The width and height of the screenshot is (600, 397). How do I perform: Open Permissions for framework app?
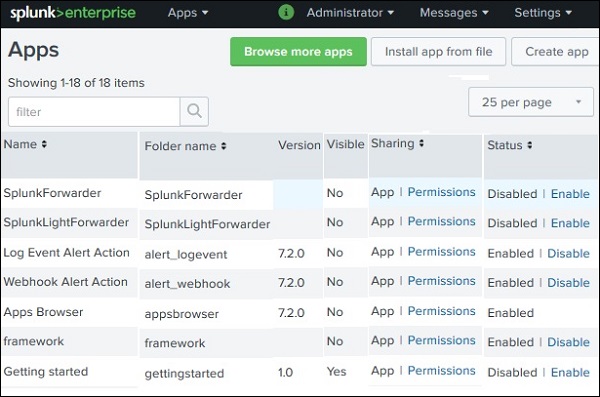point(442,340)
